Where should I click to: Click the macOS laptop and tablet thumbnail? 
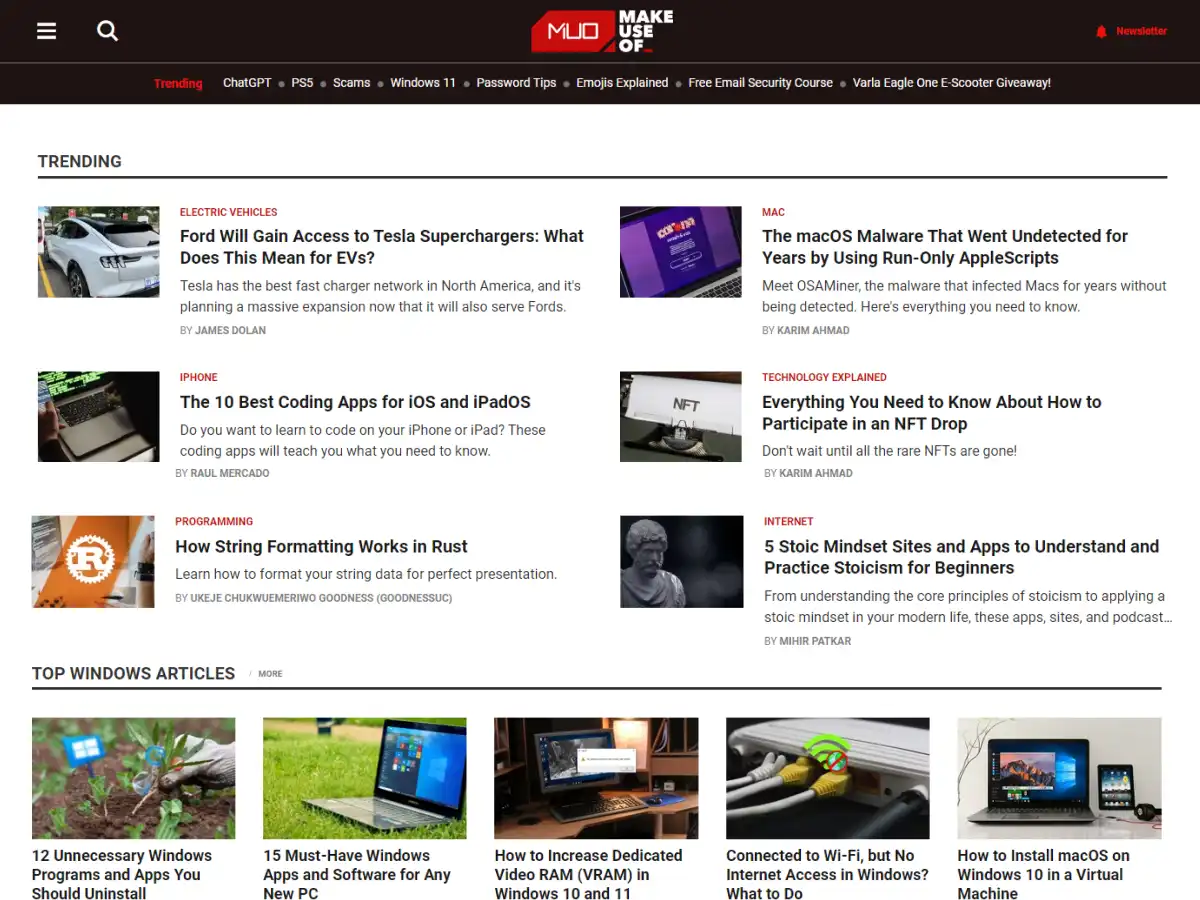coord(1060,778)
